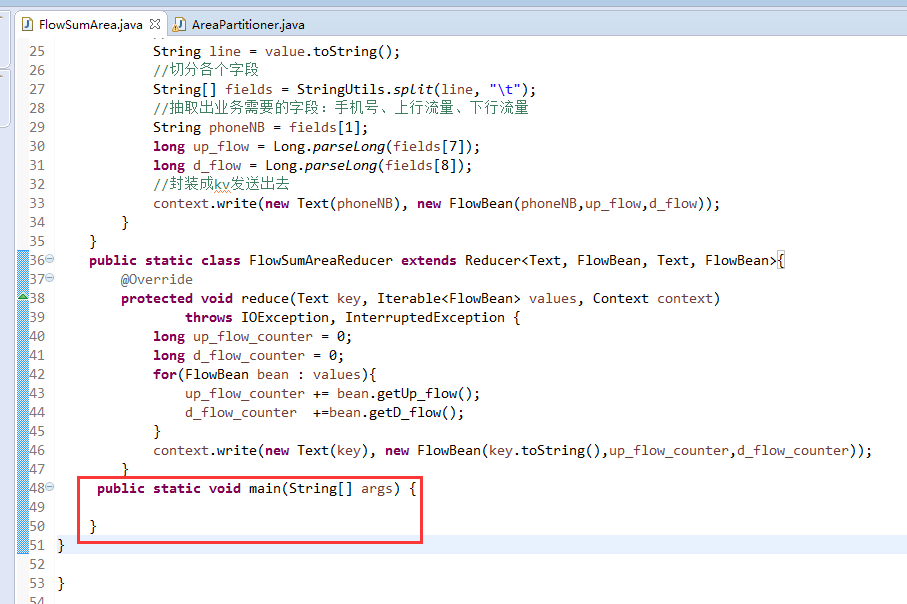Click 'bean.getD_flow()' on line 44
Image resolution: width=907 pixels, height=604 pixels.
392,413
